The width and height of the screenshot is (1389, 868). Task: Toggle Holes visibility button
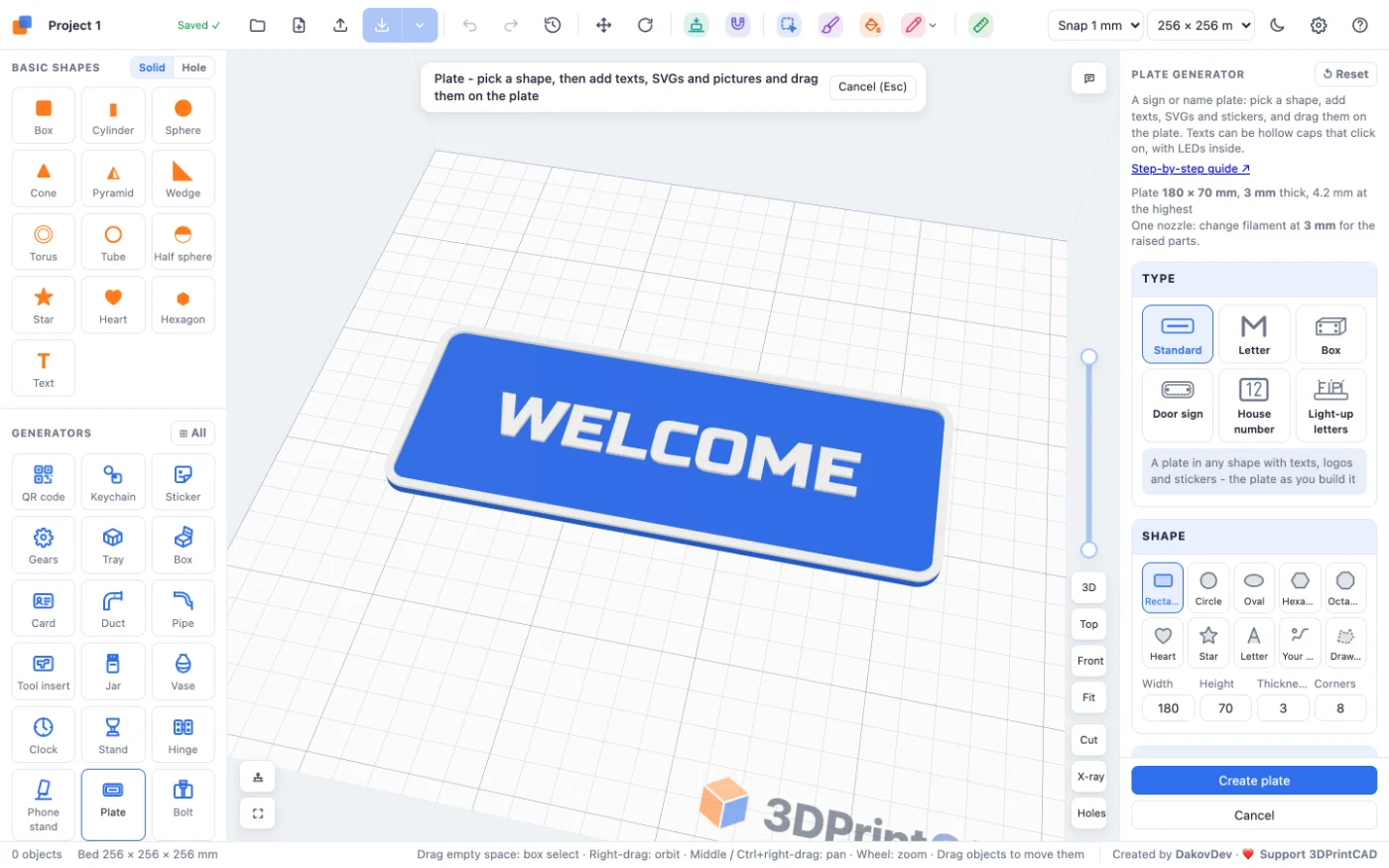point(1088,813)
